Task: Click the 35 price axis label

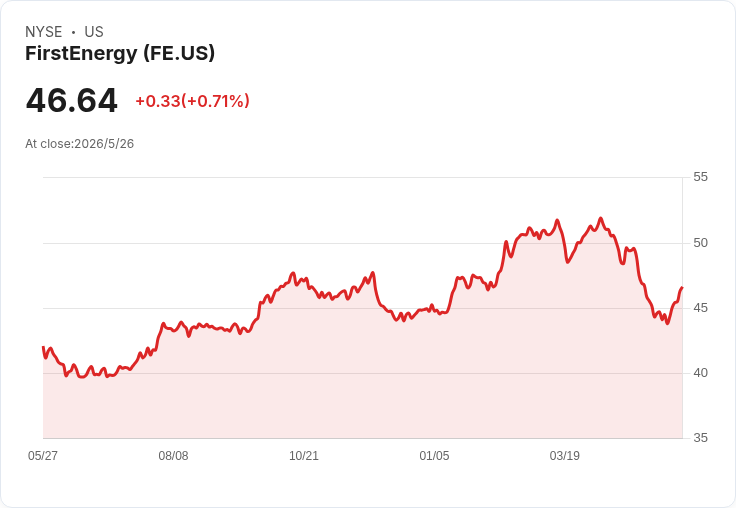Action: 700,438
